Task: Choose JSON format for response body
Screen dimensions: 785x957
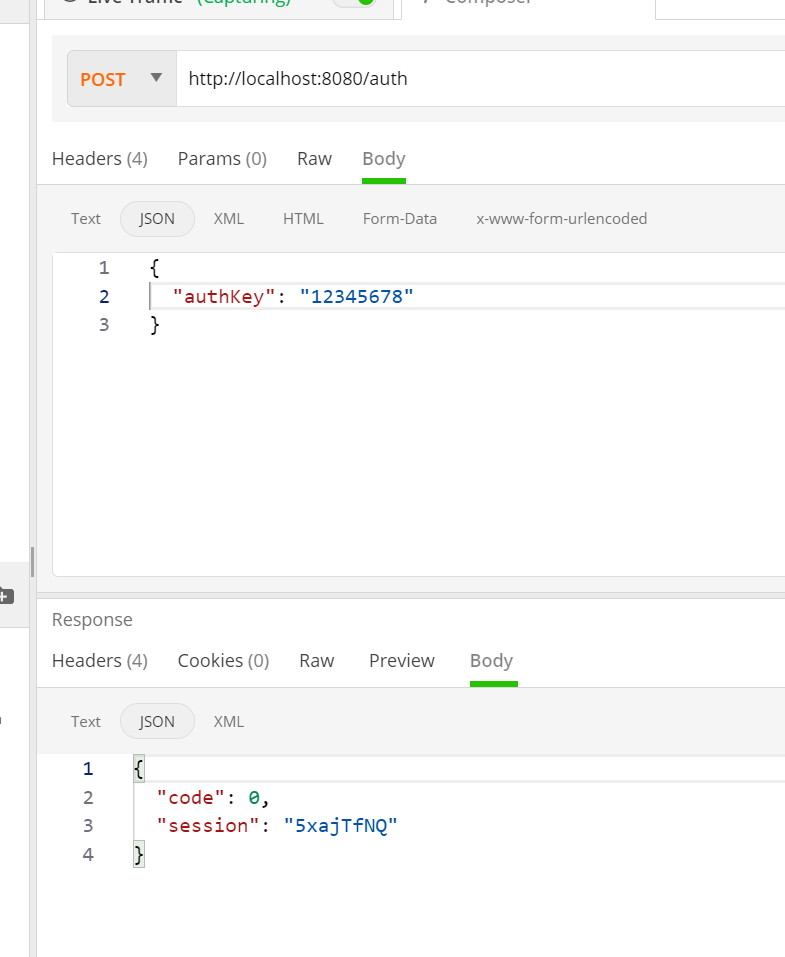Action: 157,721
